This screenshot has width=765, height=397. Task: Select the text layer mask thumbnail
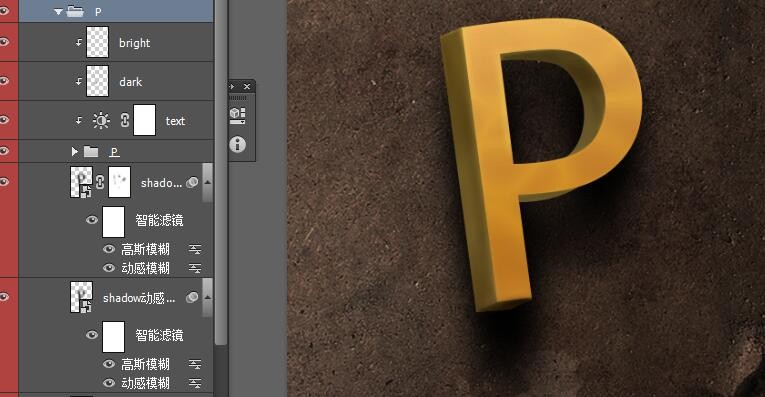(x=144, y=120)
